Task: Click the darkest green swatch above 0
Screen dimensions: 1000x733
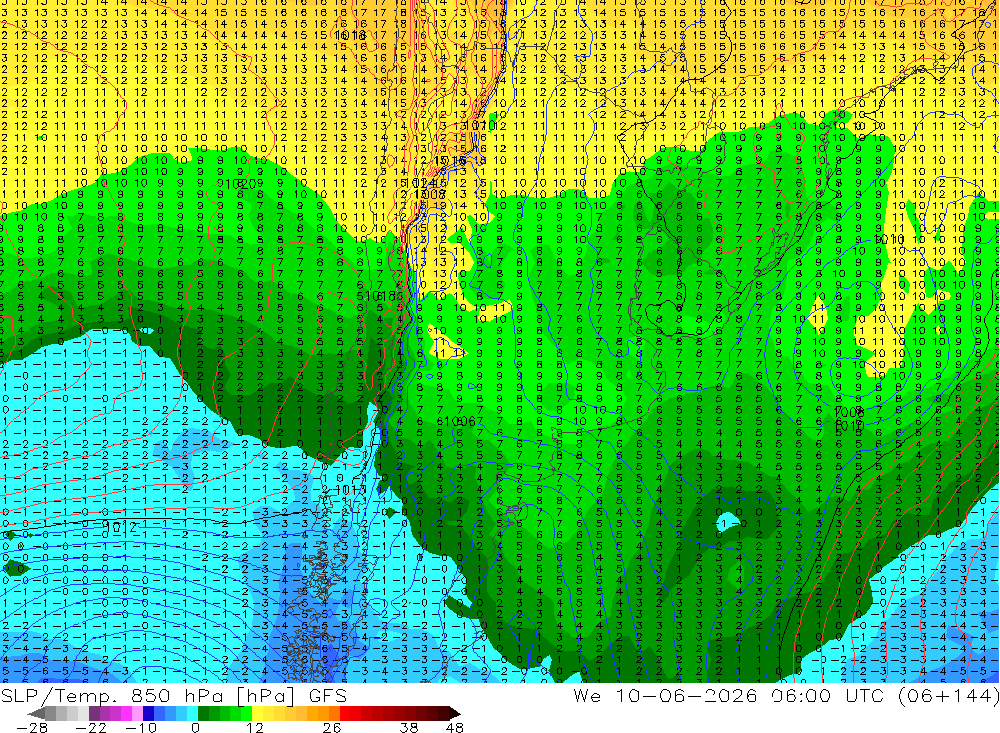Action: tap(203, 714)
